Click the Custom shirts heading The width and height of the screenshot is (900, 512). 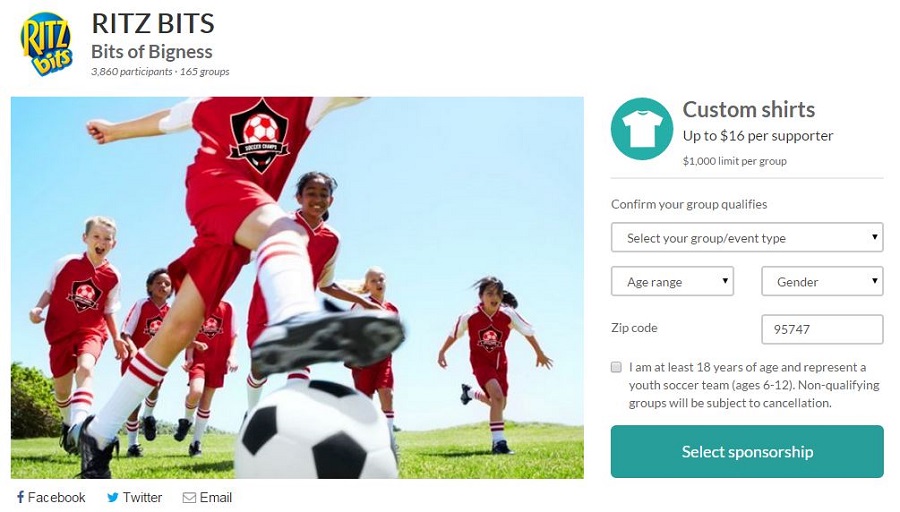748,109
